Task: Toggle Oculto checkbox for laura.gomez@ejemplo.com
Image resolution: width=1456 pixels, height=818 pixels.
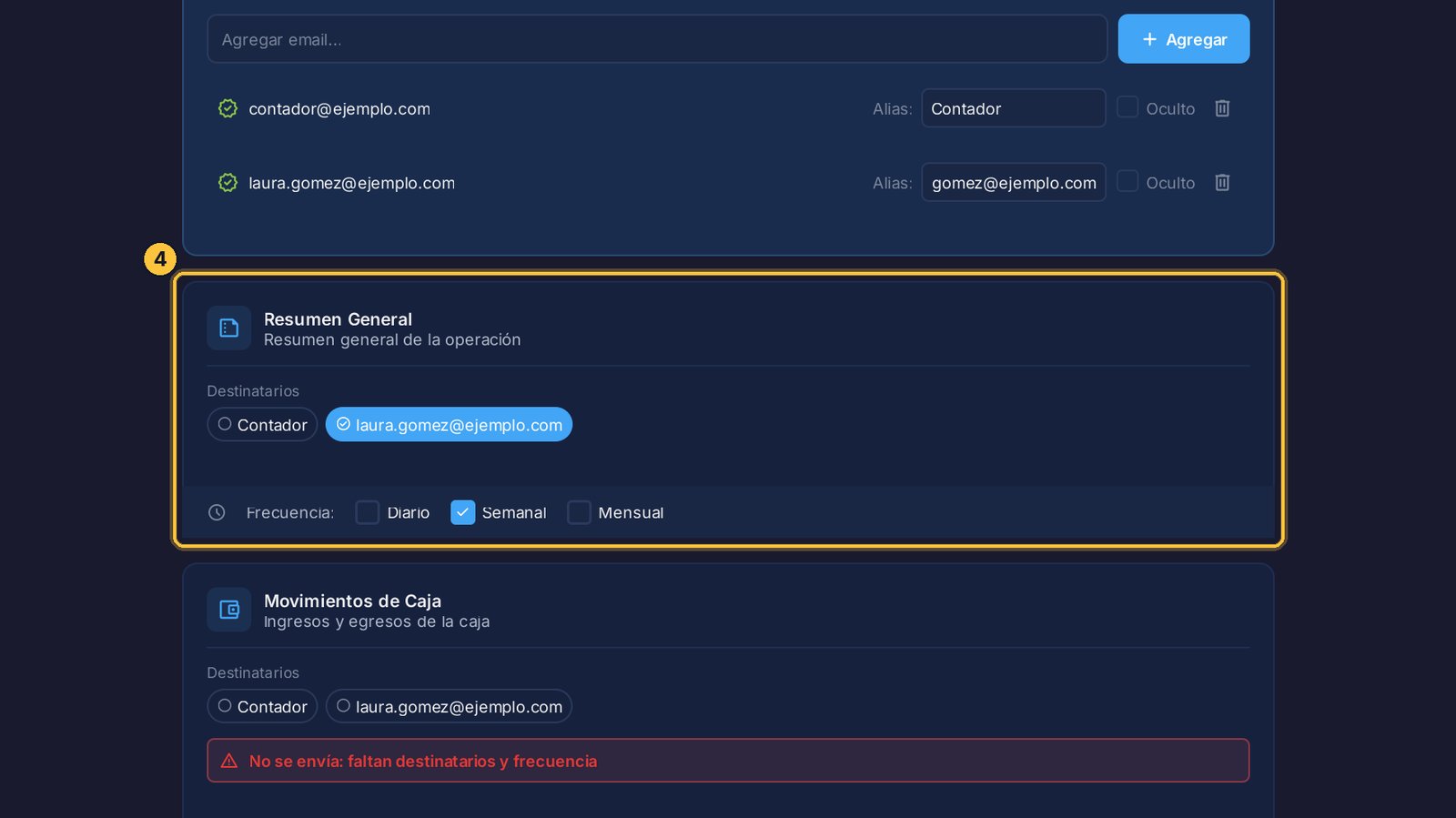Action: pyautogui.click(x=1127, y=182)
